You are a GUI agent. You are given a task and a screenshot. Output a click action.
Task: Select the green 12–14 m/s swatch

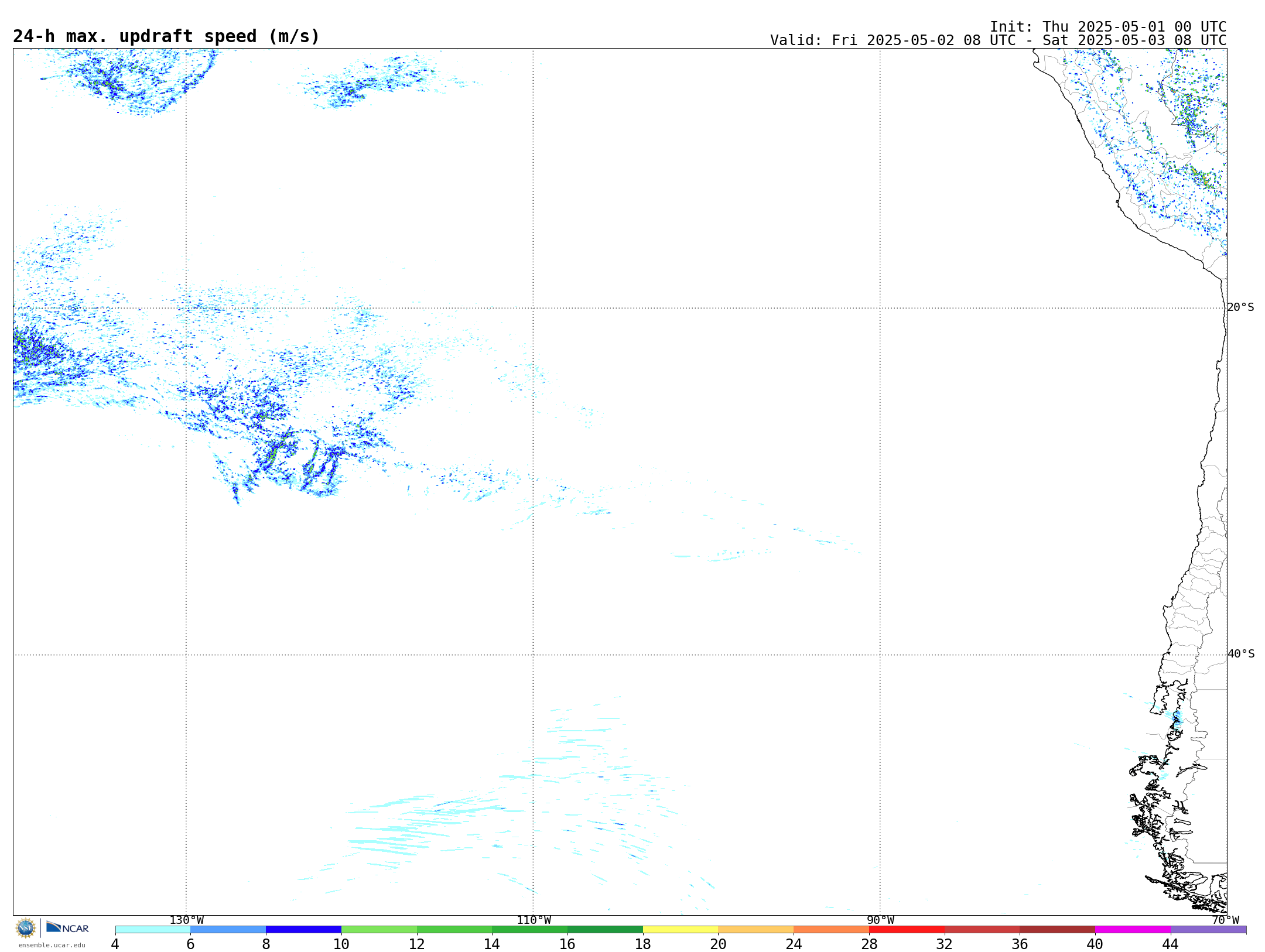(454, 930)
